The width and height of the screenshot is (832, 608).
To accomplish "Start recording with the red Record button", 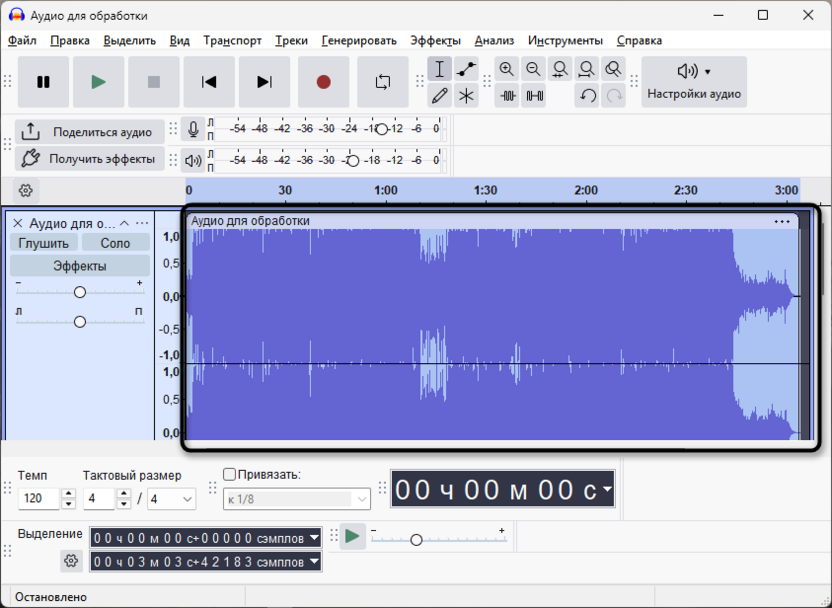I will pos(324,82).
